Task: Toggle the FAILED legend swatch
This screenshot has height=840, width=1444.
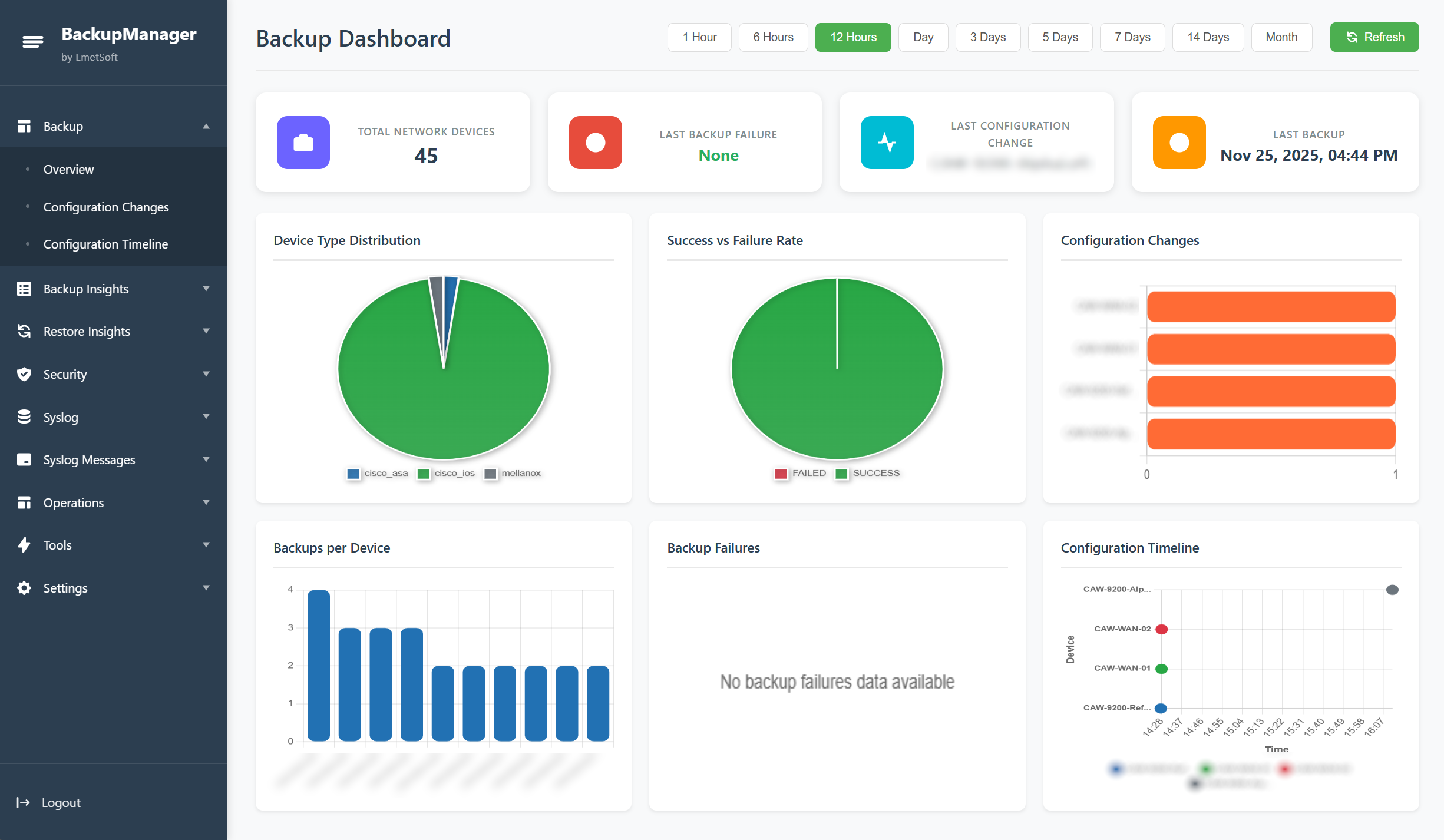Action: tap(781, 474)
